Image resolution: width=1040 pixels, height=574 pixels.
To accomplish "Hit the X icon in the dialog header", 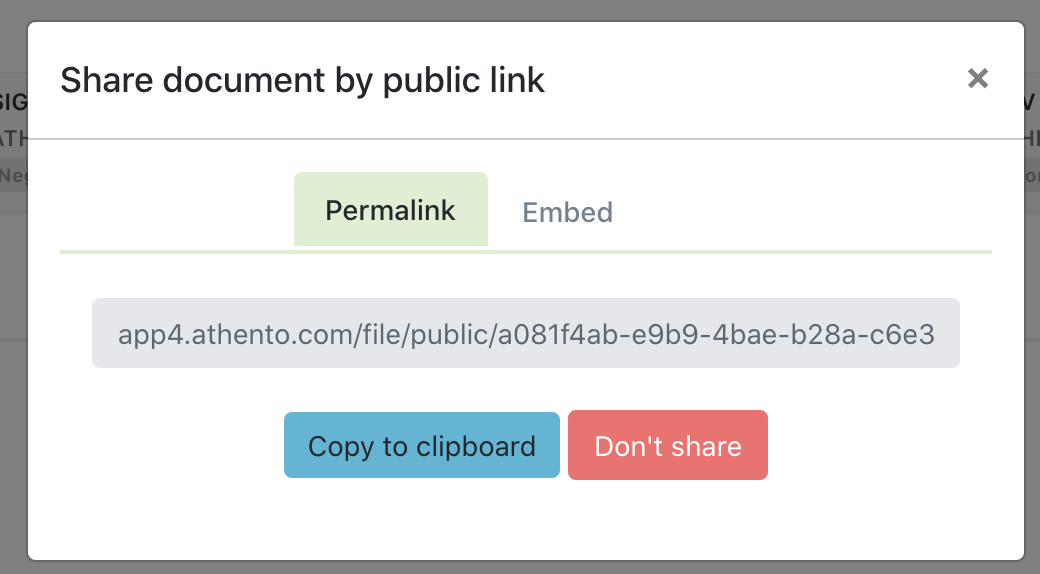I will click(977, 79).
